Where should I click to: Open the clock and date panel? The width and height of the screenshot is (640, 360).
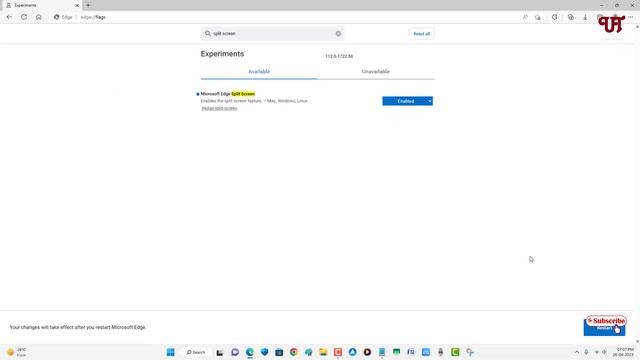pos(624,352)
